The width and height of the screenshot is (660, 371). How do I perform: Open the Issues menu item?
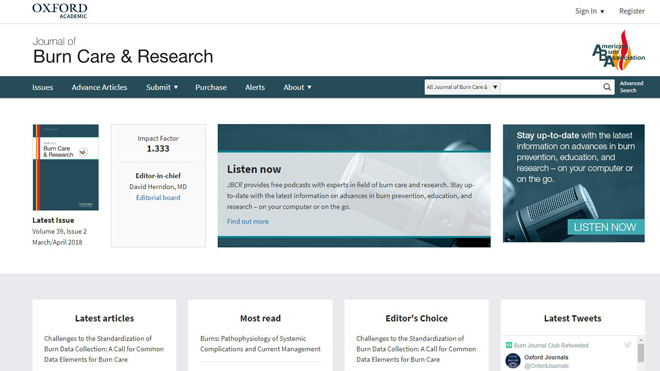(x=43, y=87)
